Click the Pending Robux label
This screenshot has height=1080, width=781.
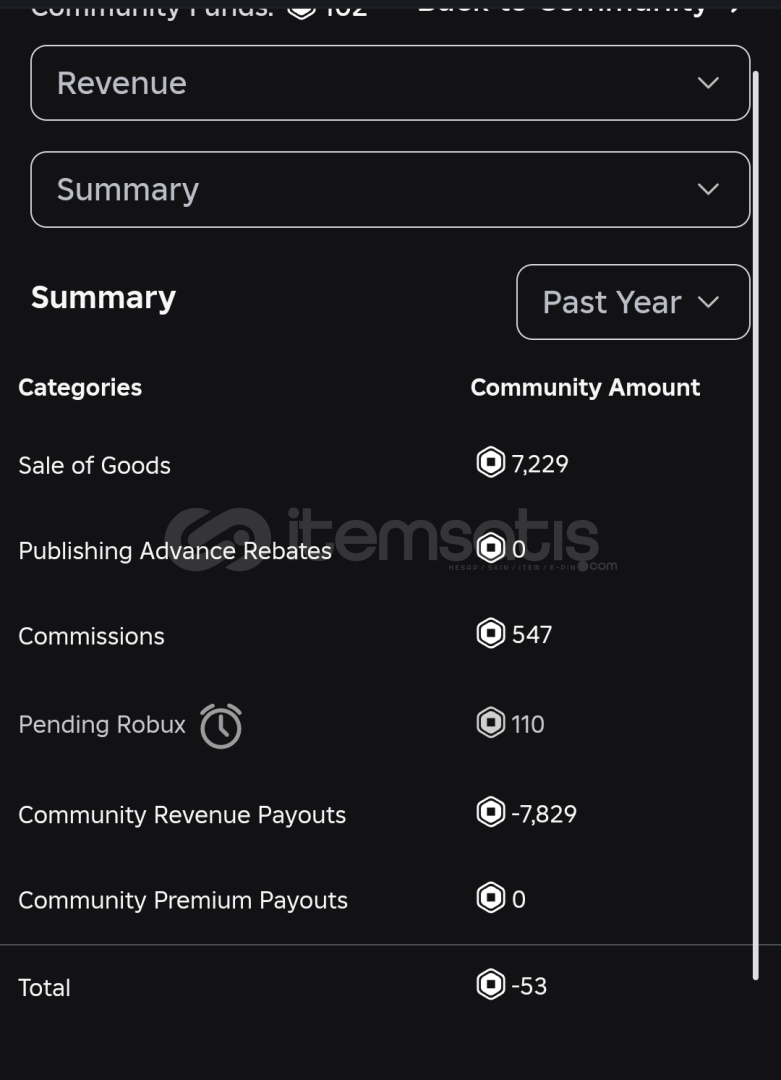tap(102, 725)
